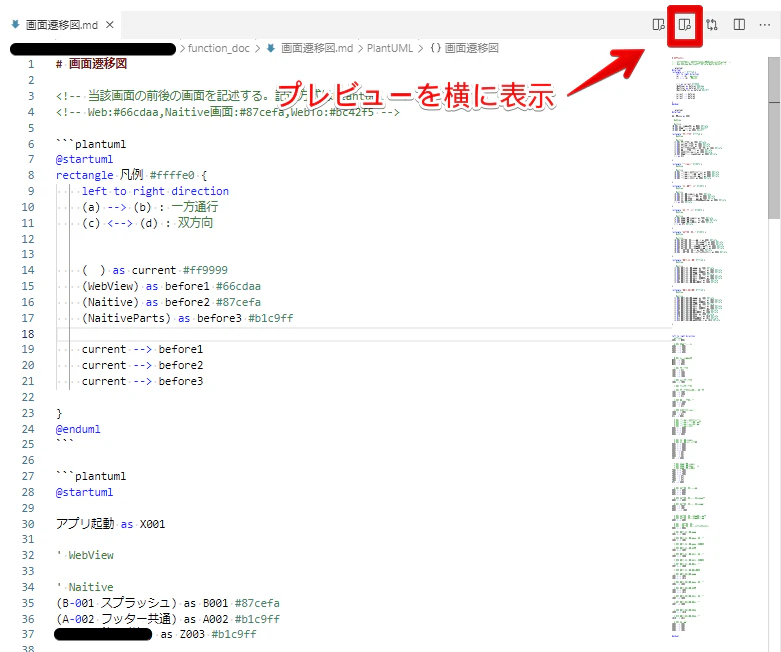Select the 画面遷移図.md editor tab
This screenshot has width=781, height=652.
point(62,24)
